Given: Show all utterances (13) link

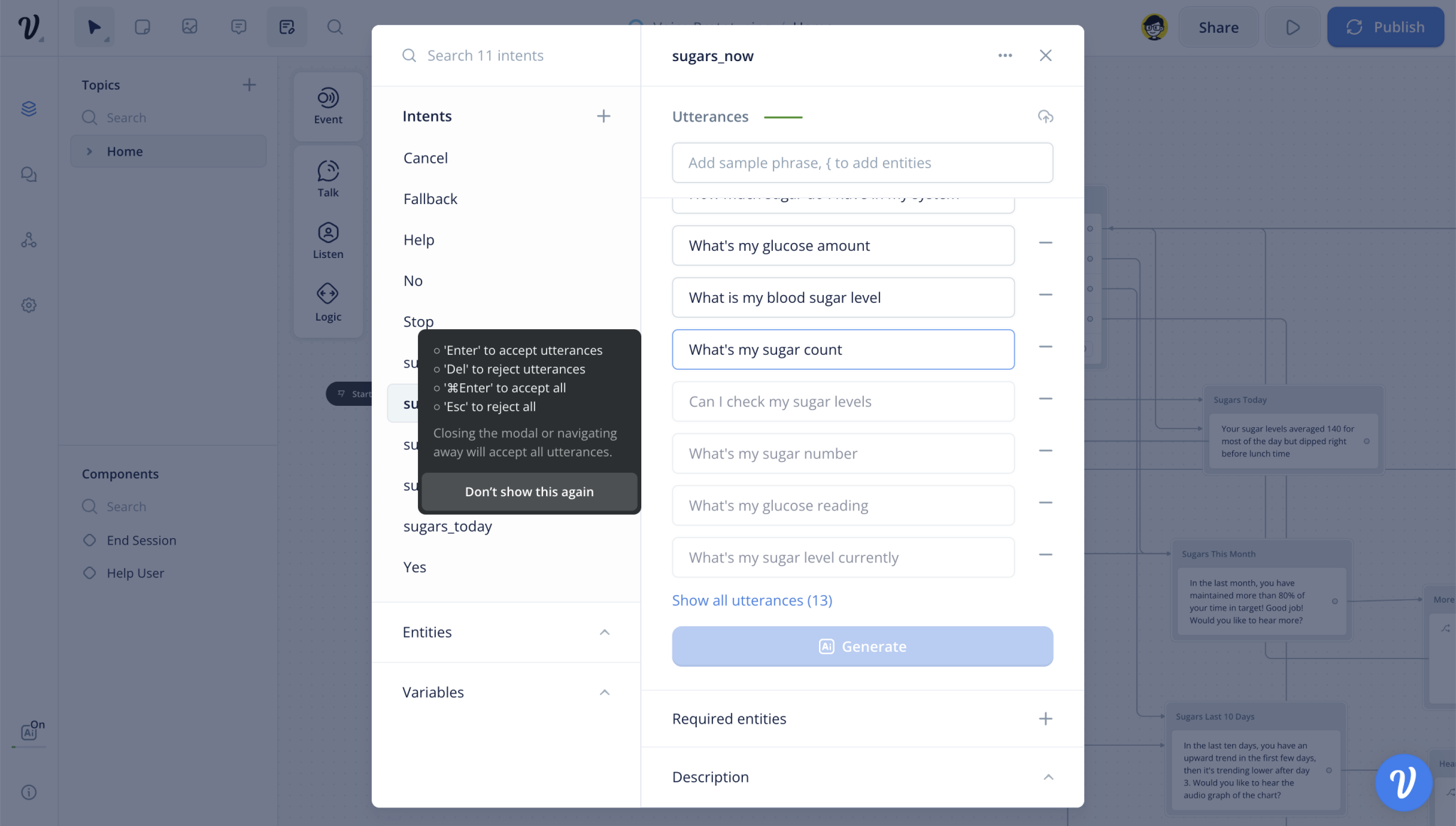Looking at the screenshot, I should [751, 600].
